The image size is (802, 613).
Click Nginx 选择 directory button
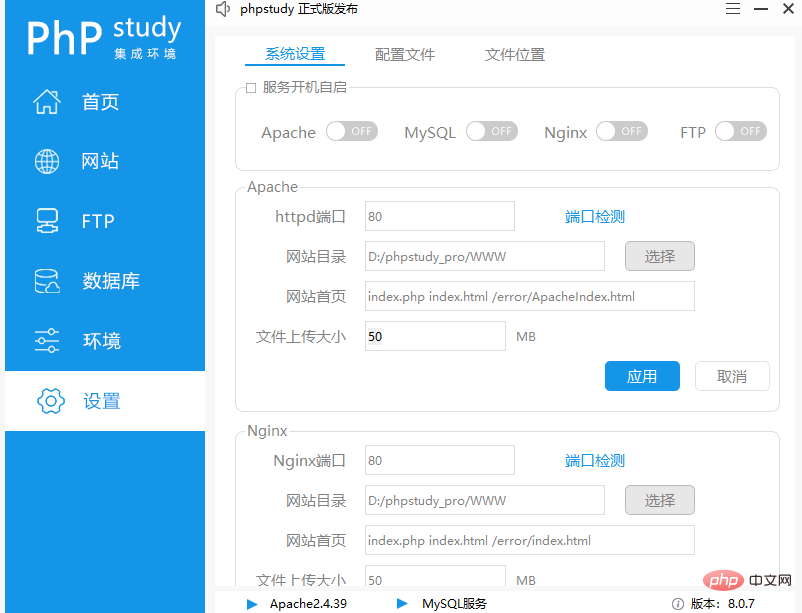(660, 500)
